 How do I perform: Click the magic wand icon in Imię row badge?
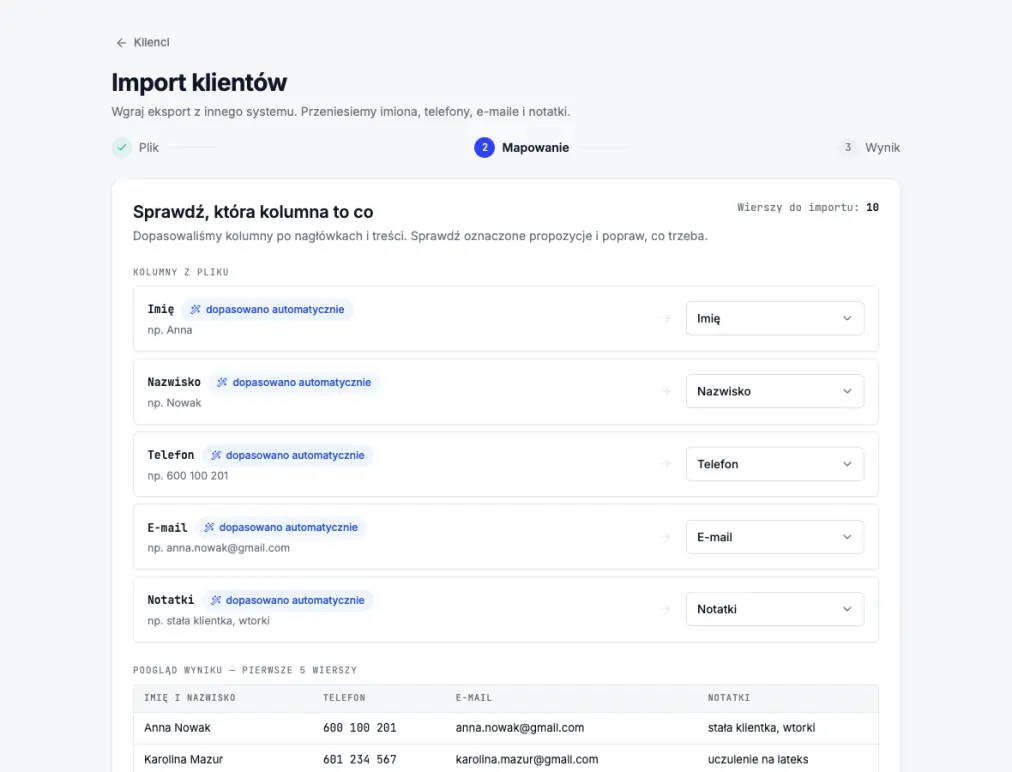pos(195,310)
